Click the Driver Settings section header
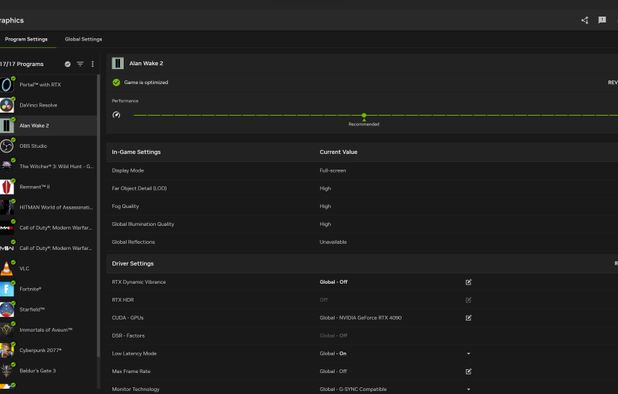Image resolution: width=618 pixels, height=394 pixels. click(x=132, y=264)
